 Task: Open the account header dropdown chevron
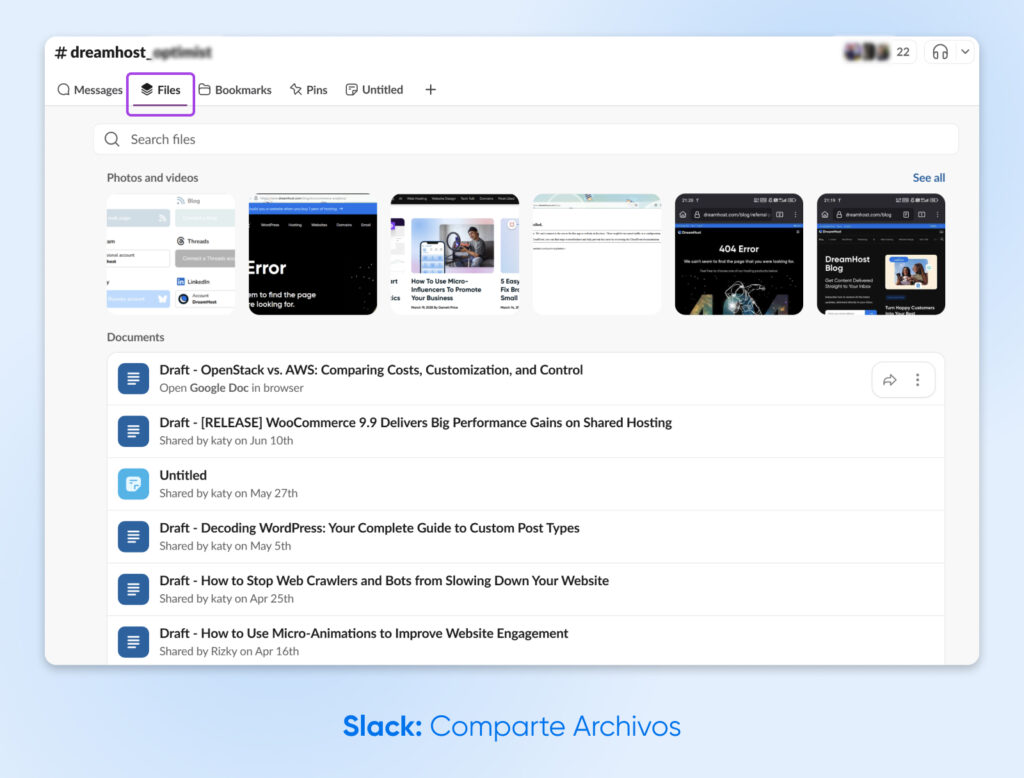(x=964, y=51)
